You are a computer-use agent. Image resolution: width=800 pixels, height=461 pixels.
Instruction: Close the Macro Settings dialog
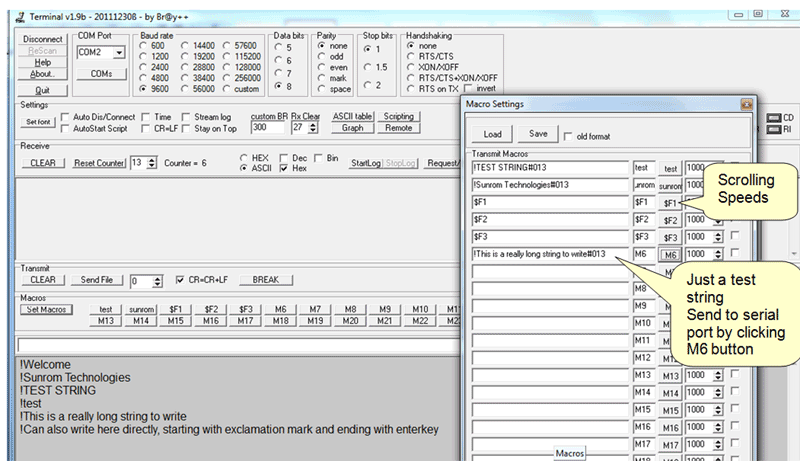745,104
